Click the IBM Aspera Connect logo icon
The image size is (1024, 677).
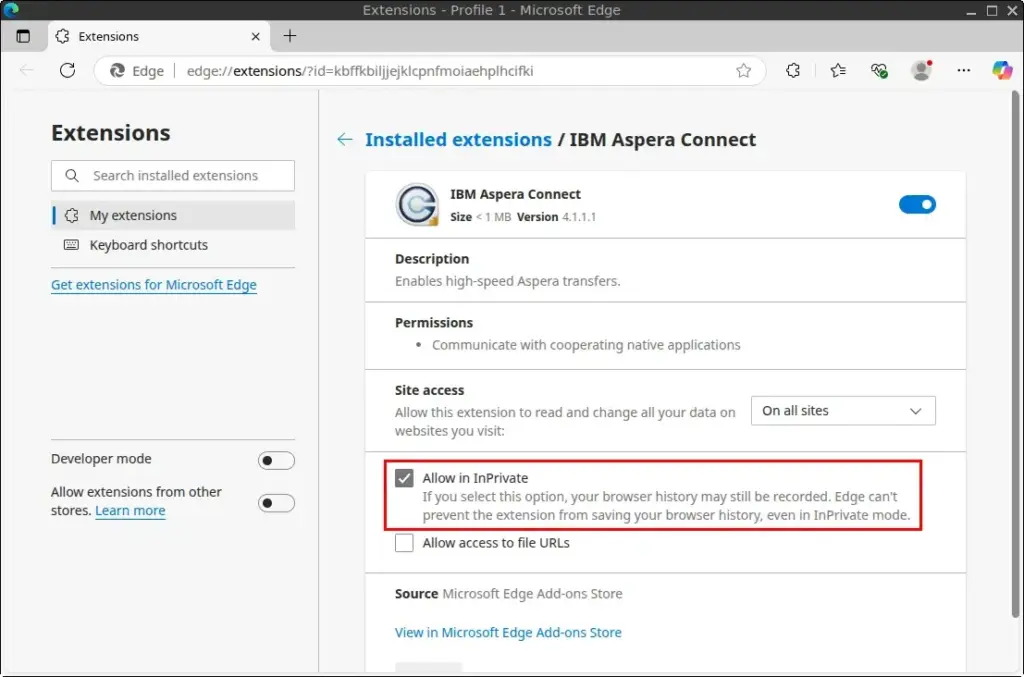pos(417,204)
